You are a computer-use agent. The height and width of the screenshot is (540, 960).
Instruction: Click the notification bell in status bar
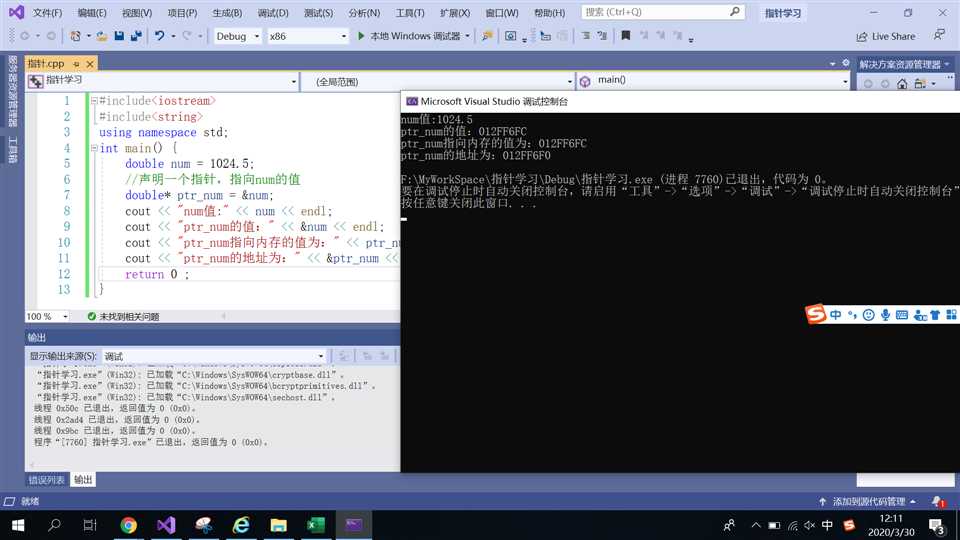938,501
